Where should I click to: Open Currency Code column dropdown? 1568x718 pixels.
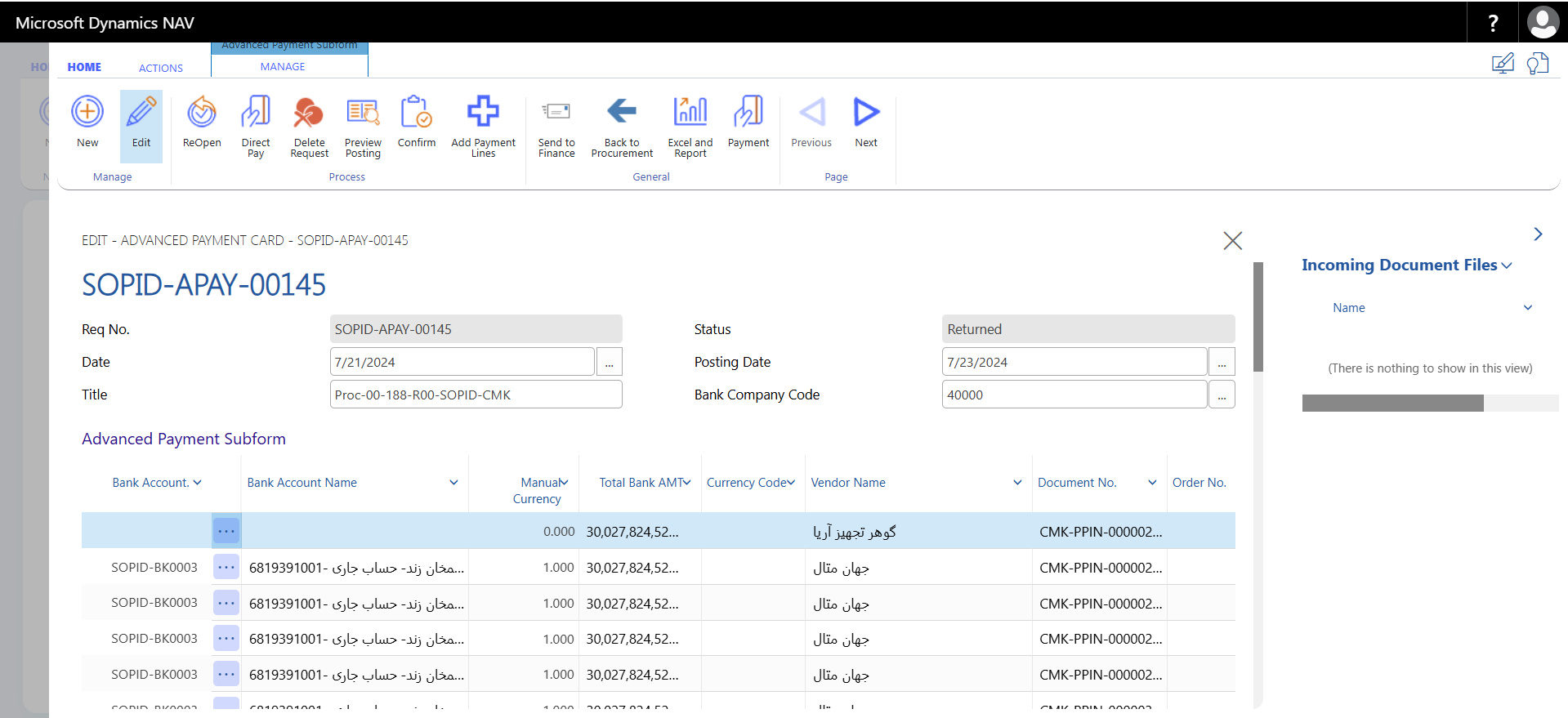791,483
